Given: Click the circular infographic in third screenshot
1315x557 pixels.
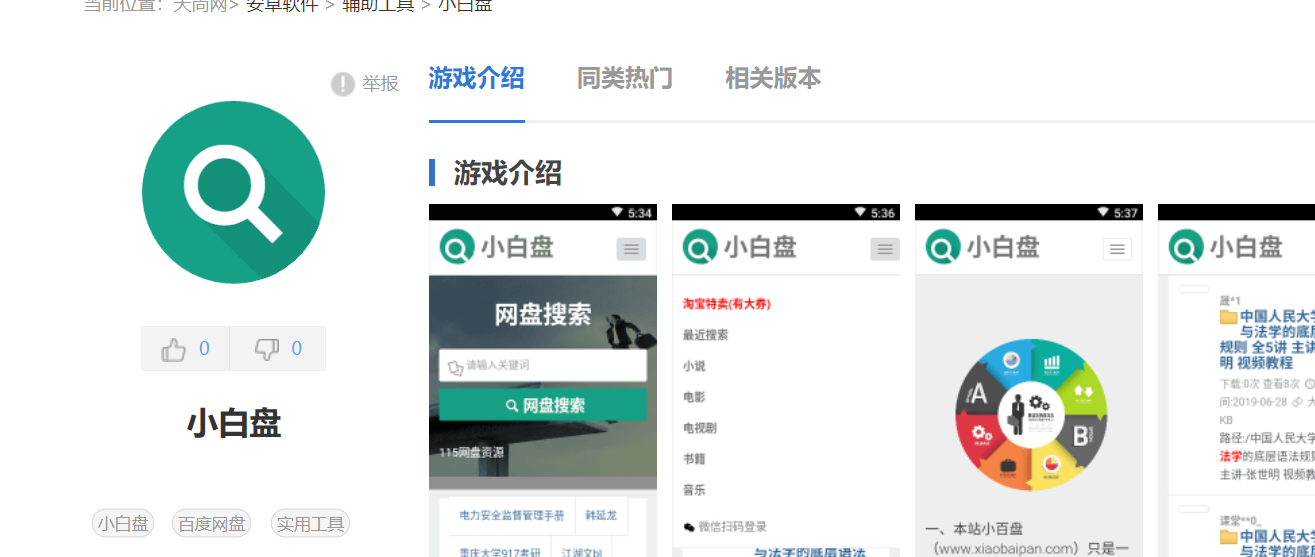Looking at the screenshot, I should (x=1030, y=414).
